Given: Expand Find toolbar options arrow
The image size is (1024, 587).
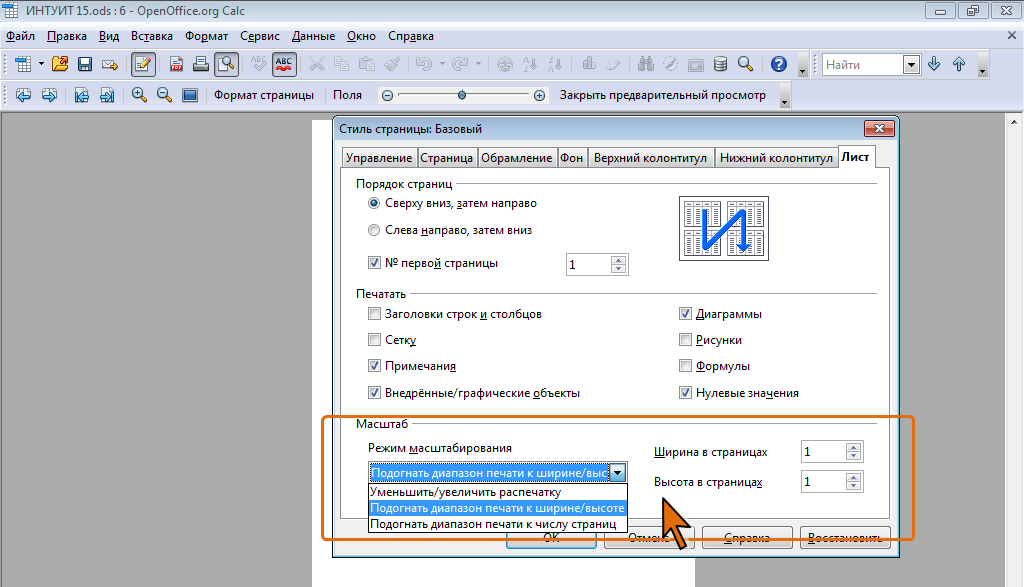Looking at the screenshot, I should point(983,65).
